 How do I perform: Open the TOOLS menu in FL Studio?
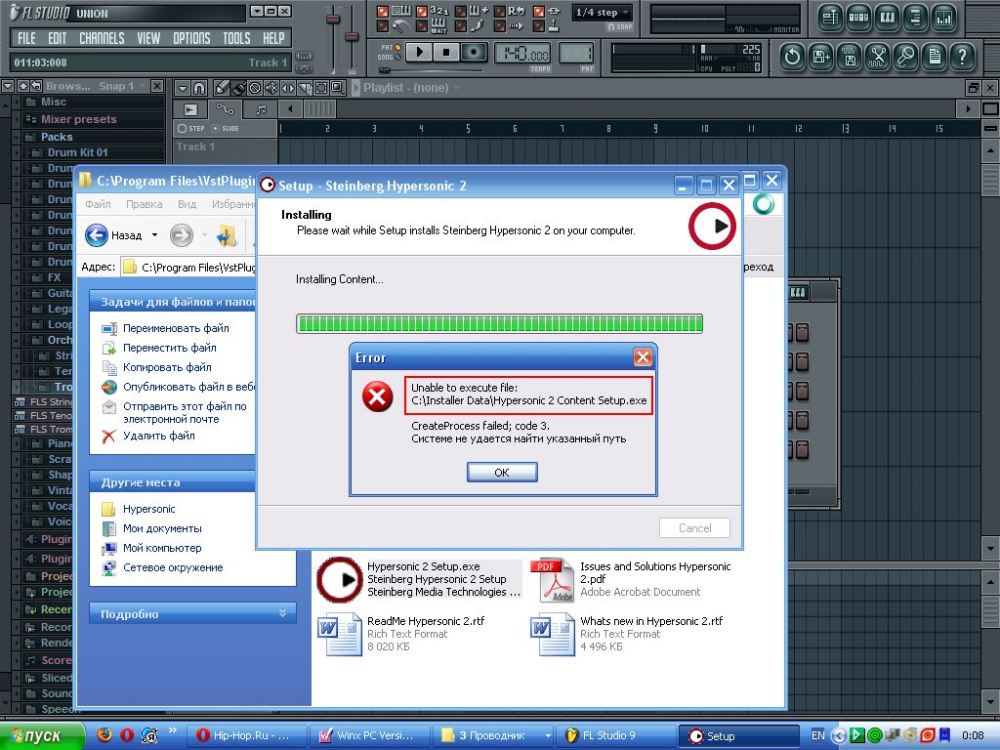click(x=237, y=38)
